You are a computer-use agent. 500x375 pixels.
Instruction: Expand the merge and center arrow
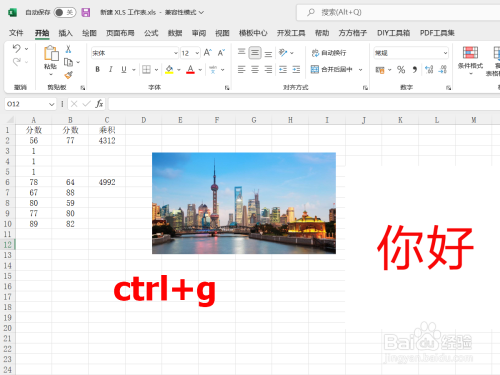(360, 70)
